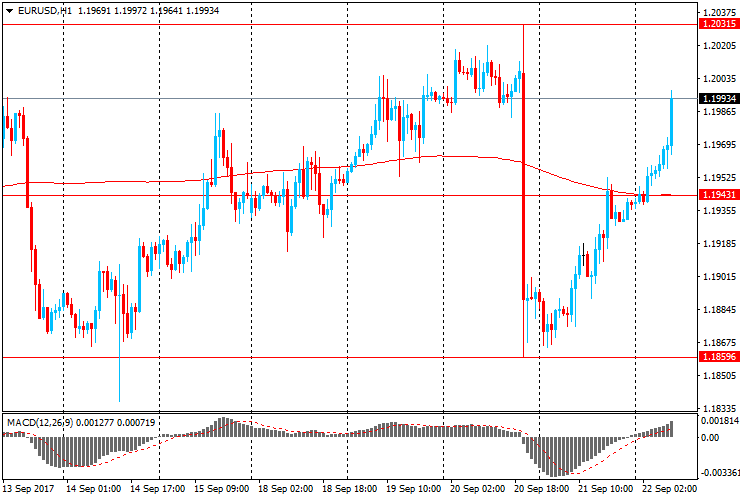Click the MACD scale value -0.003361
740x500 pixels.
coord(719,473)
